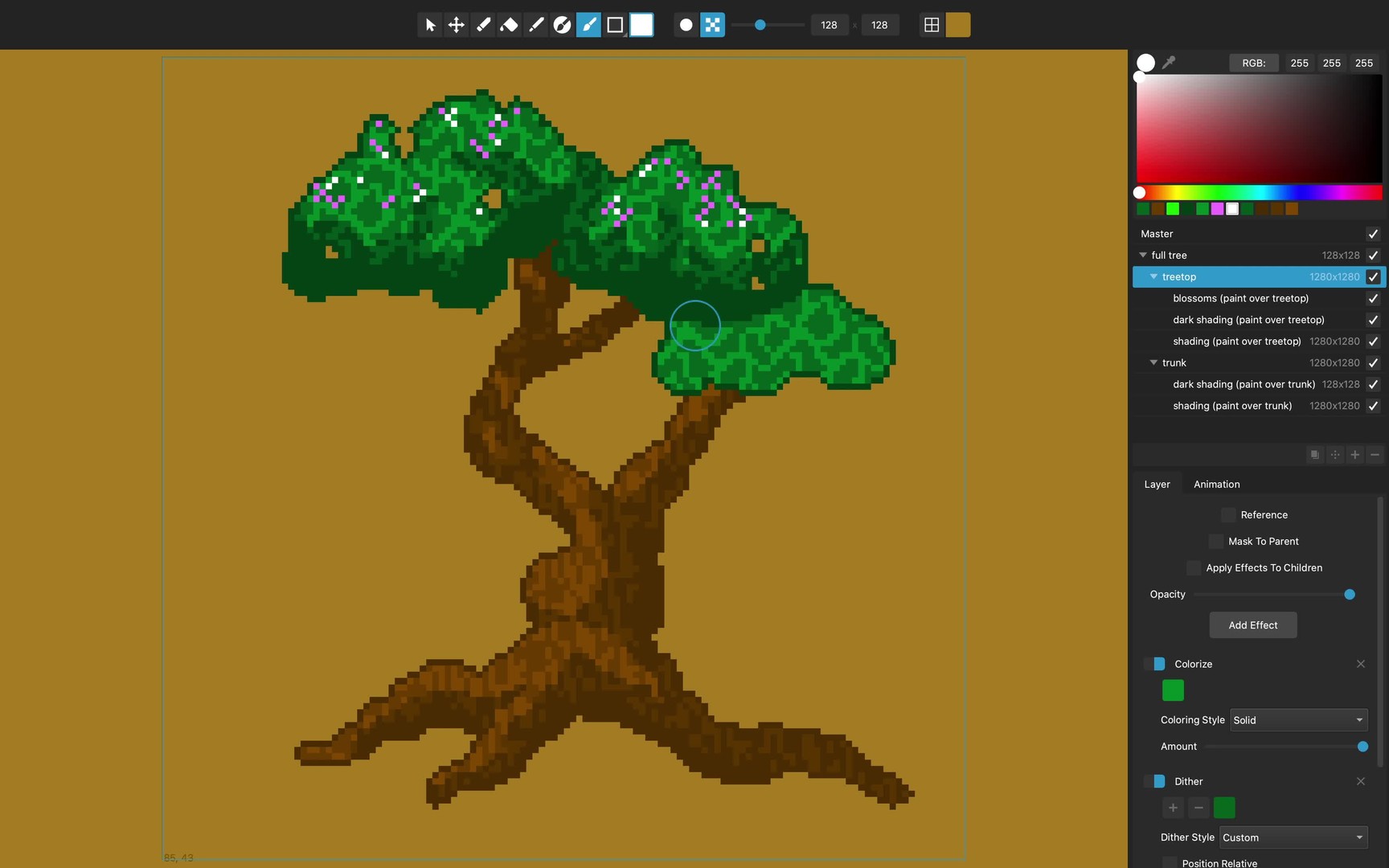
Task: Select the Move tool
Action: (x=456, y=25)
